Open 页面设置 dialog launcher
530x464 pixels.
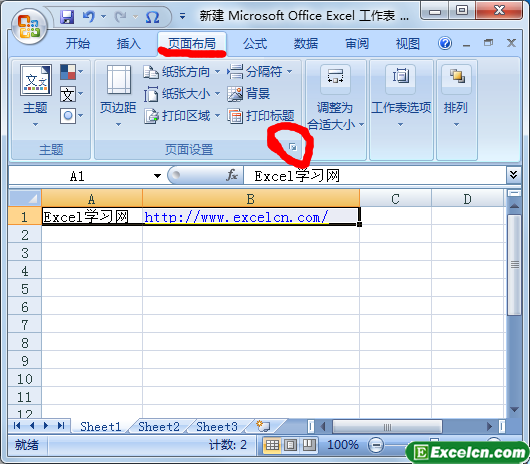(293, 147)
